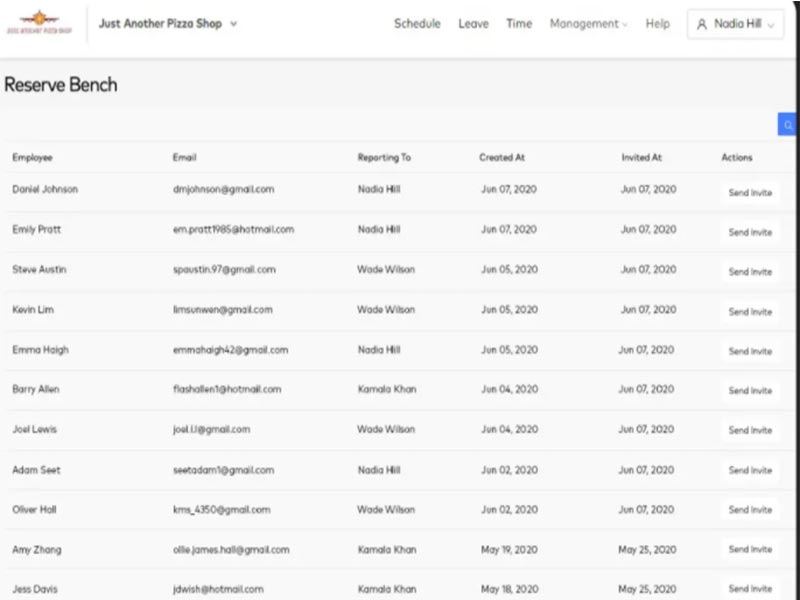
Task: Expand the Just Another Pizza Shop dropdown
Action: (x=233, y=24)
